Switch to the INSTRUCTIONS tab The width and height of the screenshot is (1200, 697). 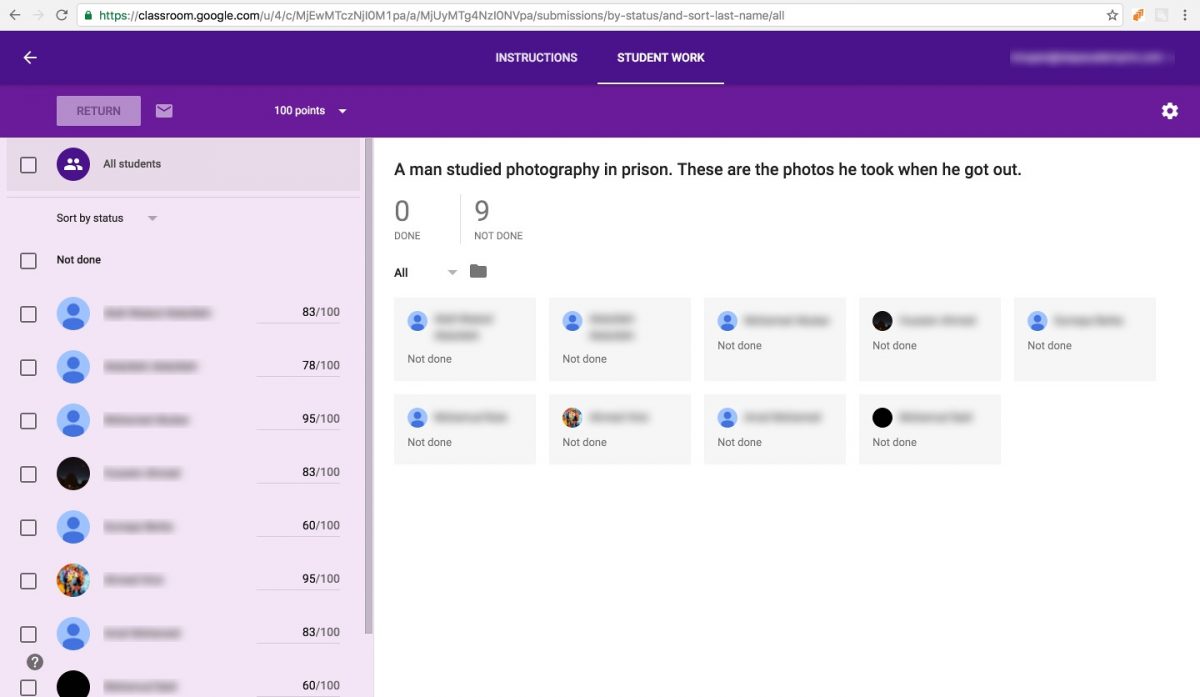(536, 57)
